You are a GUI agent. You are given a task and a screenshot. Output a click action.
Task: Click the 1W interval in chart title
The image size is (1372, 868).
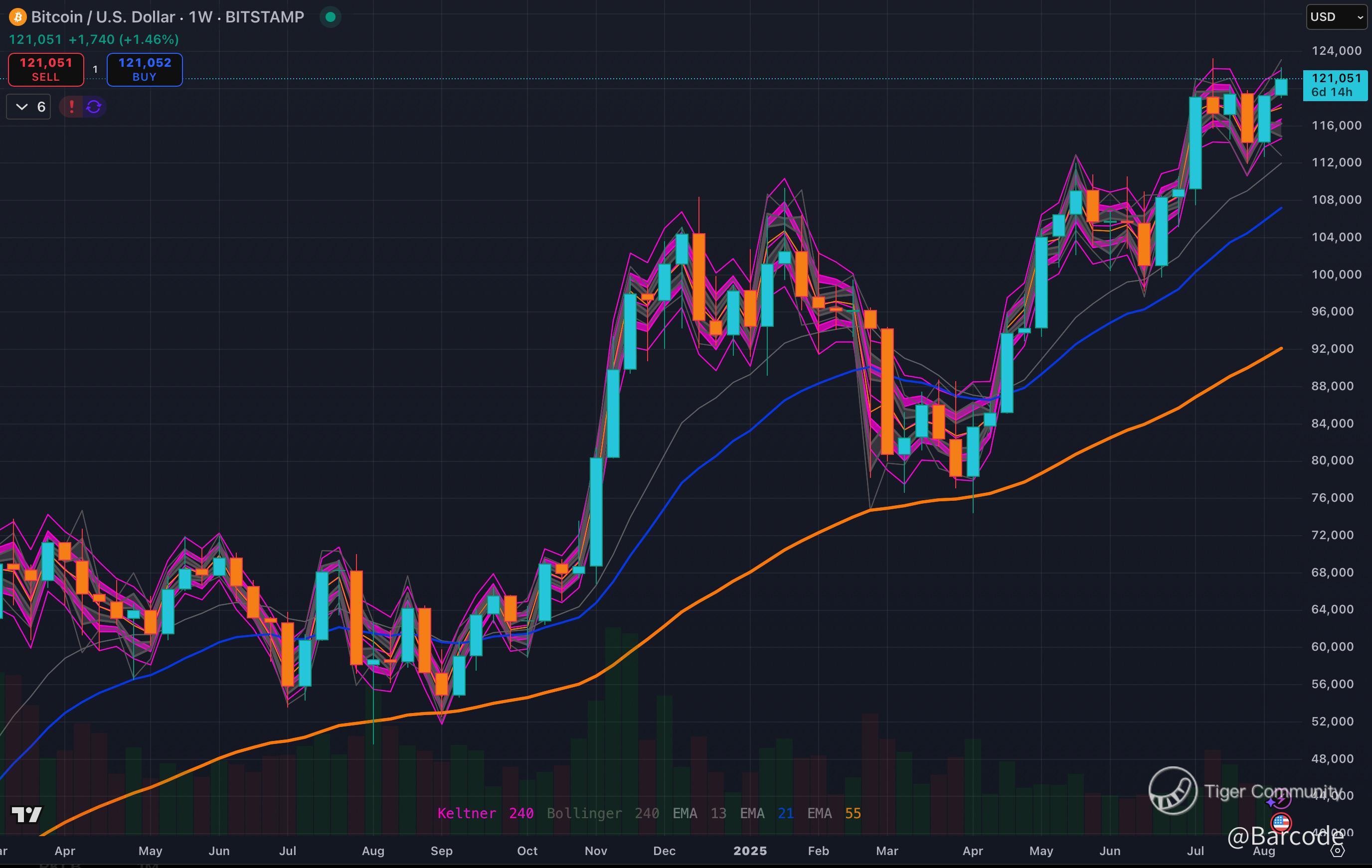tap(200, 17)
